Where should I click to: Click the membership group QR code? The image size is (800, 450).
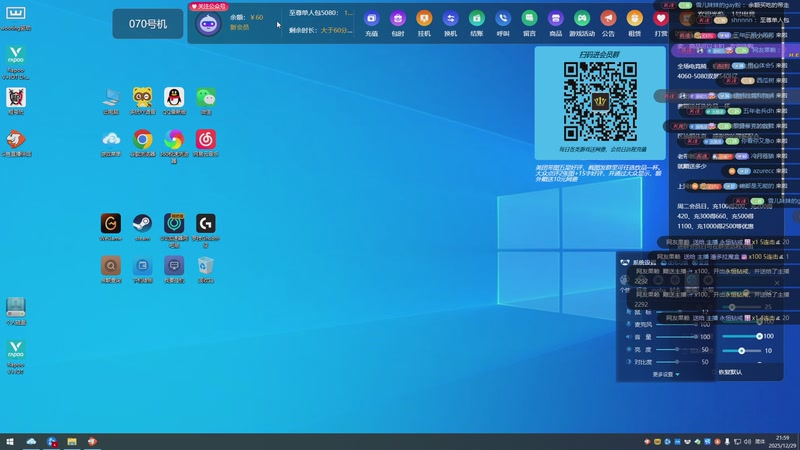(x=600, y=101)
